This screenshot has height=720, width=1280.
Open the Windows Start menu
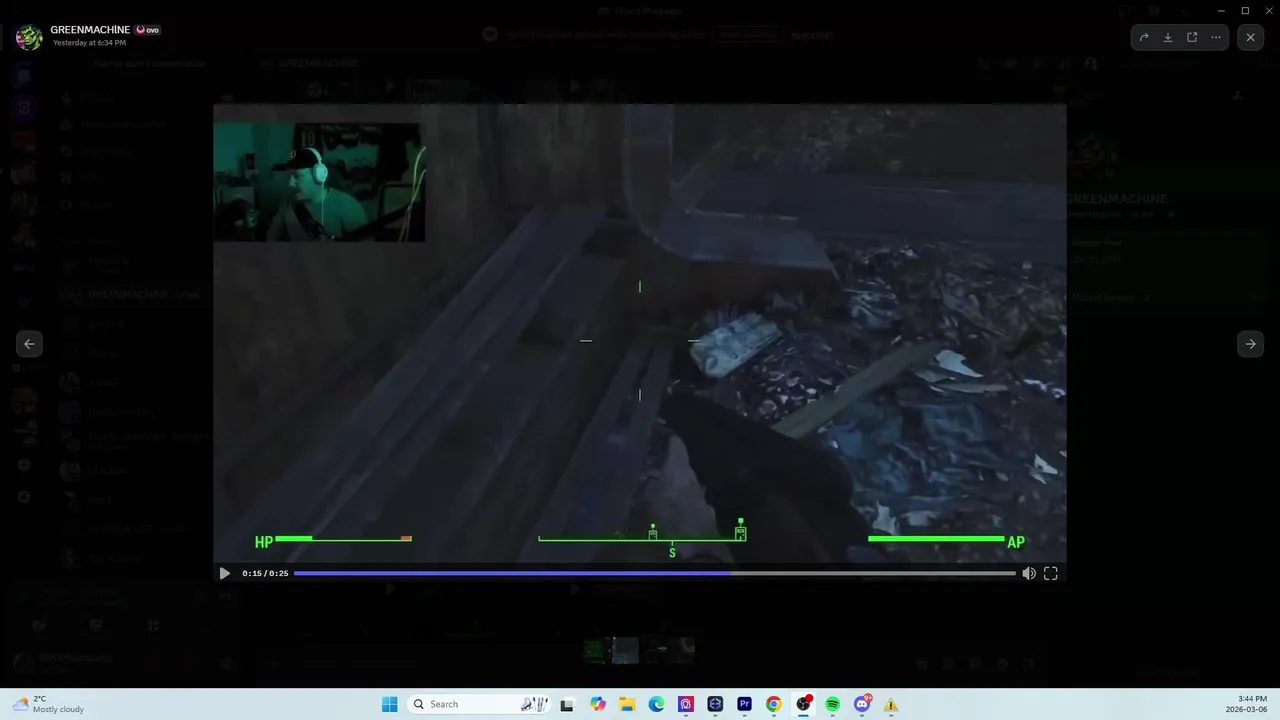pos(390,704)
